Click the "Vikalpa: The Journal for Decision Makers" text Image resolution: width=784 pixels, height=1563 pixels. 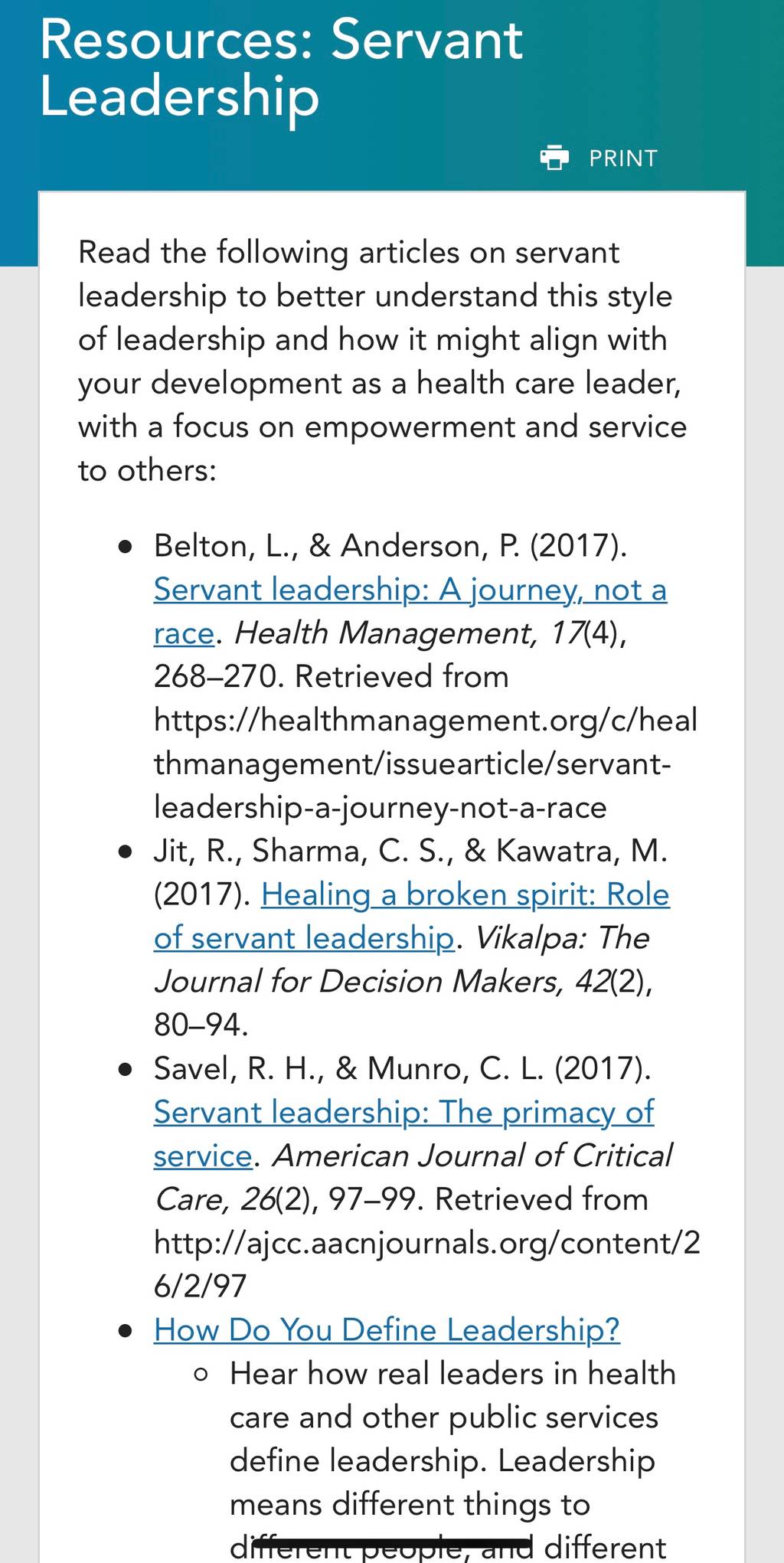click(402, 960)
